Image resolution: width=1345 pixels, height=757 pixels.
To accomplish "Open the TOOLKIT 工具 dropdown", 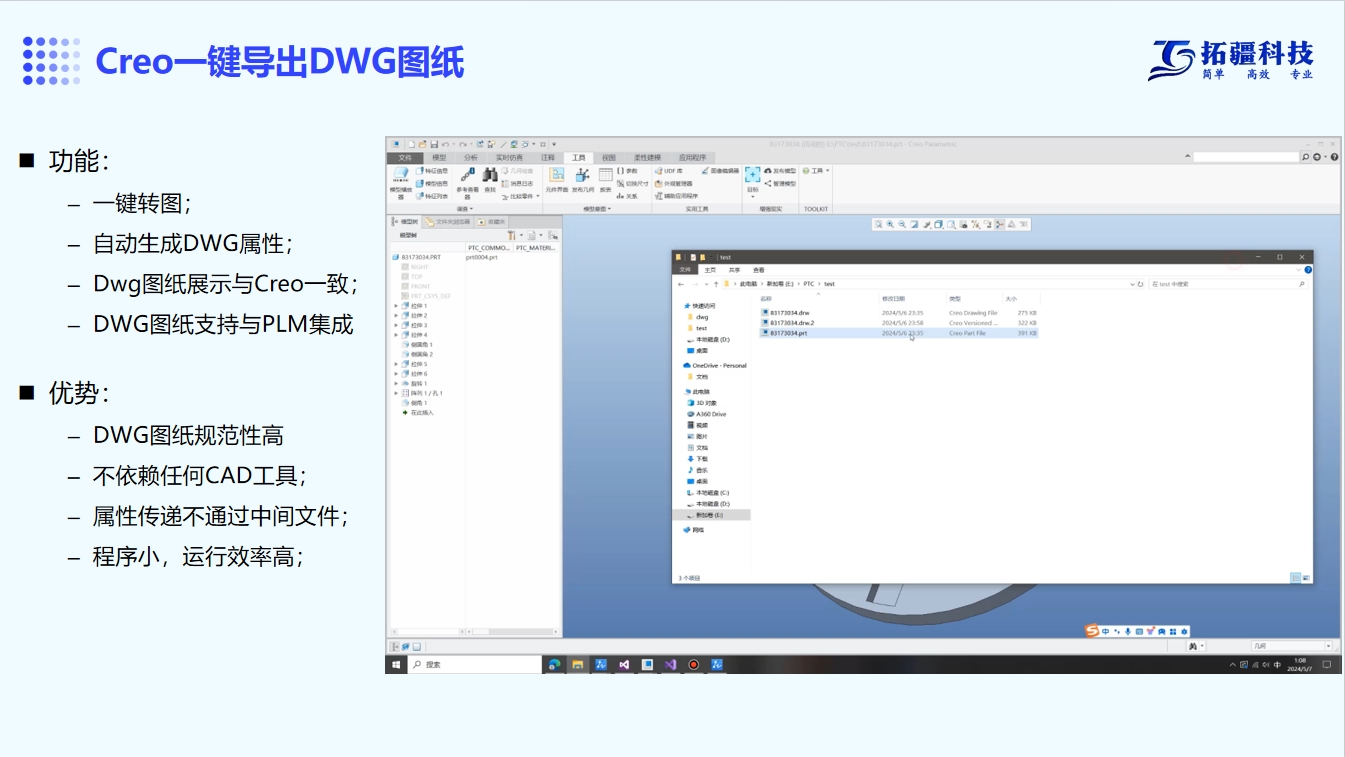I will pos(816,171).
